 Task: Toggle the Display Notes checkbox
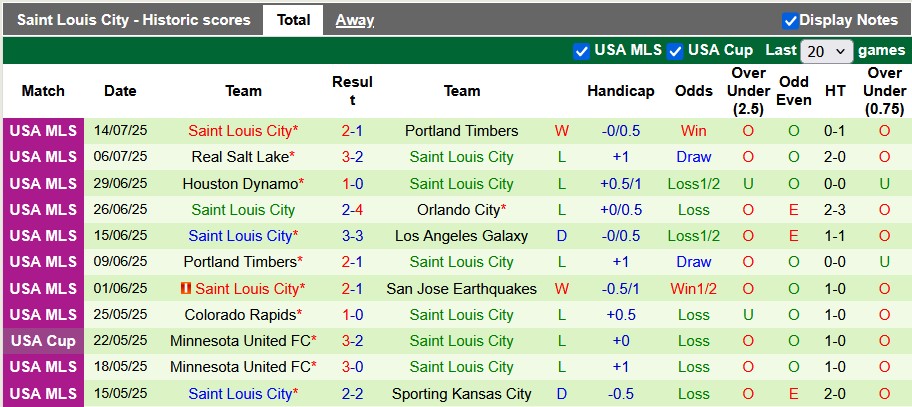(x=790, y=20)
